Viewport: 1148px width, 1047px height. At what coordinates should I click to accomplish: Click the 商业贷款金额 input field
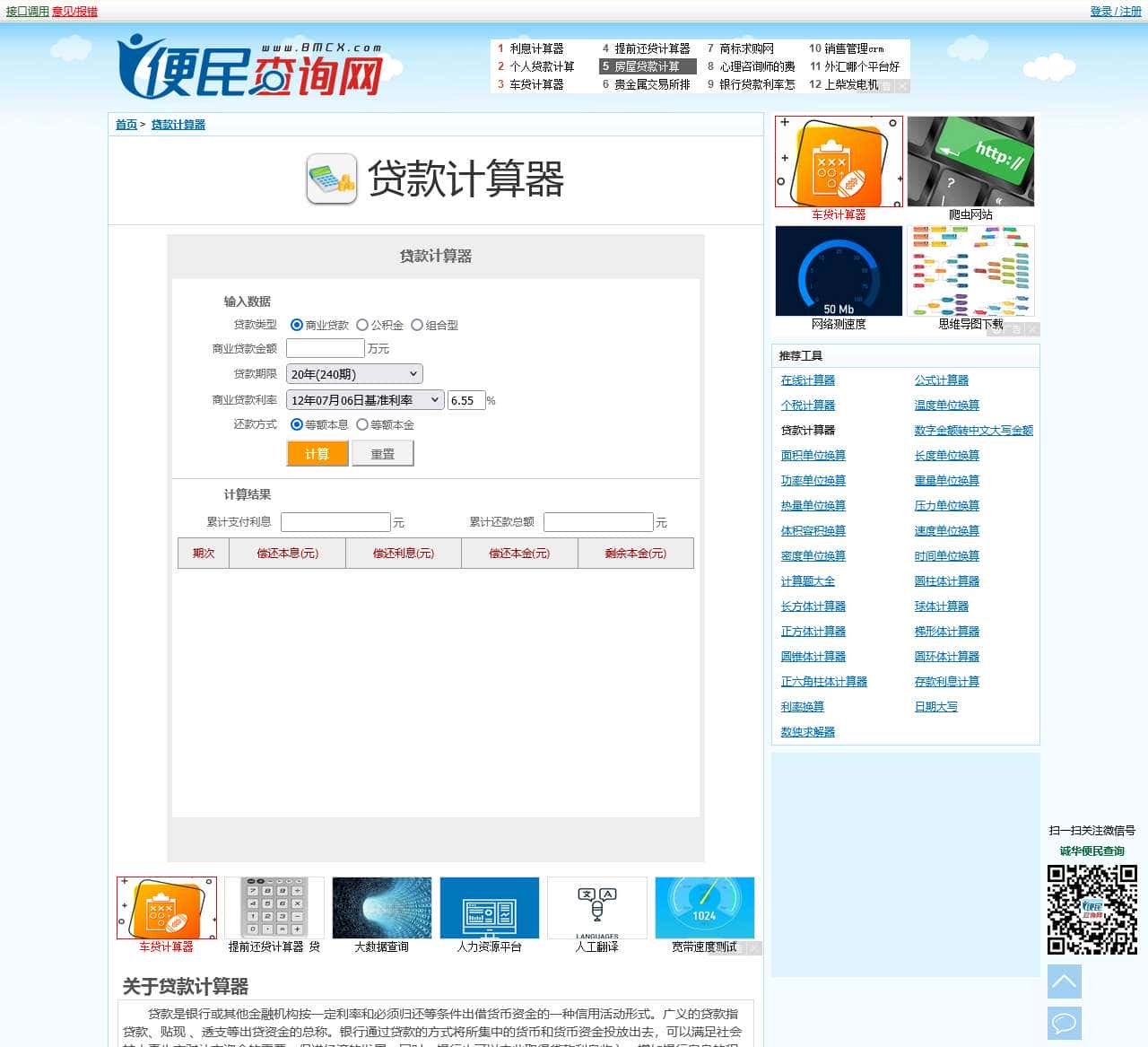coord(326,348)
